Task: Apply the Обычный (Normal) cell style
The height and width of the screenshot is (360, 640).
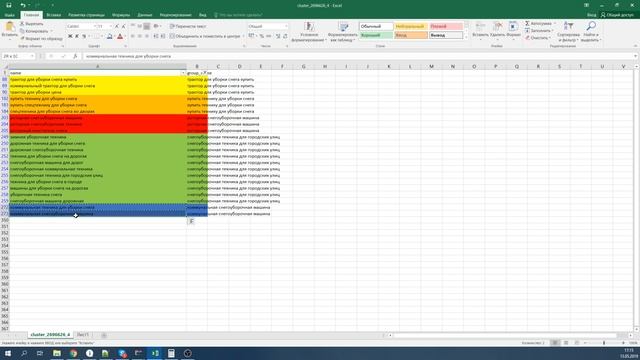Action: [376, 26]
